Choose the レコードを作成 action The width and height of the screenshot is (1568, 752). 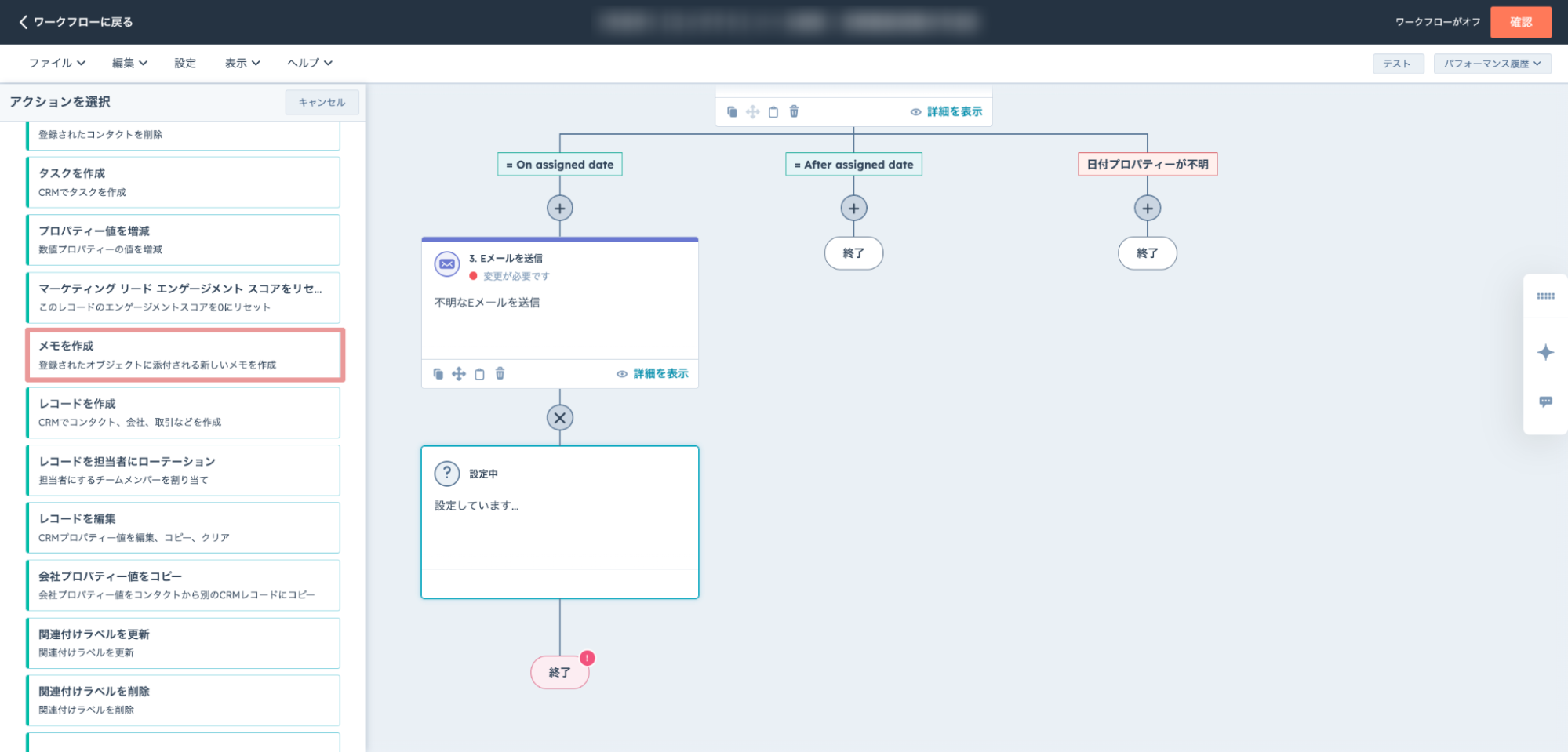[x=184, y=412]
